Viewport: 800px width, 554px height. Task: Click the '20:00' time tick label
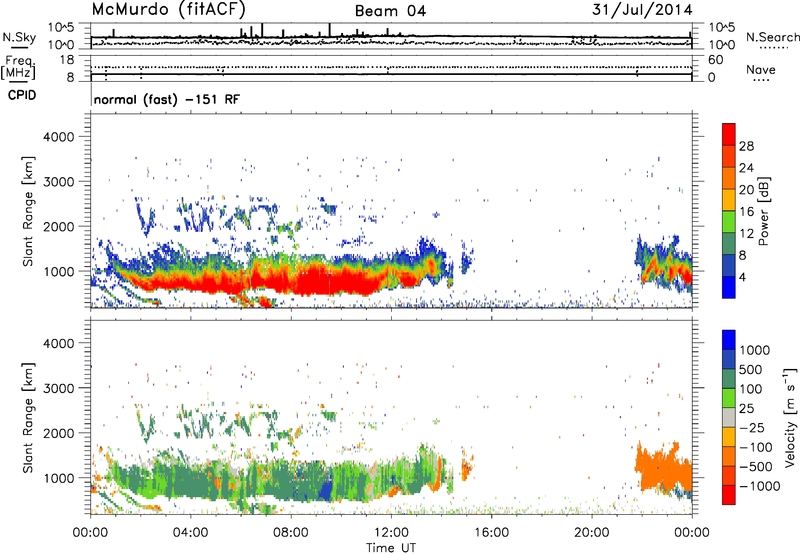click(x=592, y=533)
